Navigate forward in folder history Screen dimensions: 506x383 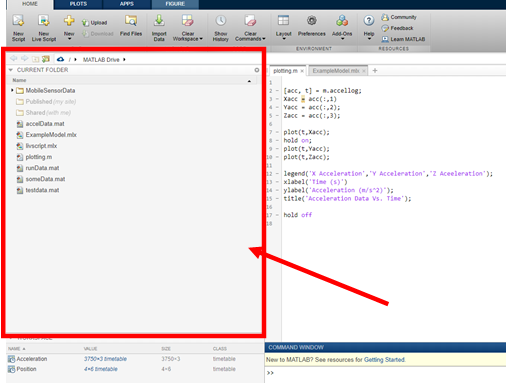(x=24, y=59)
